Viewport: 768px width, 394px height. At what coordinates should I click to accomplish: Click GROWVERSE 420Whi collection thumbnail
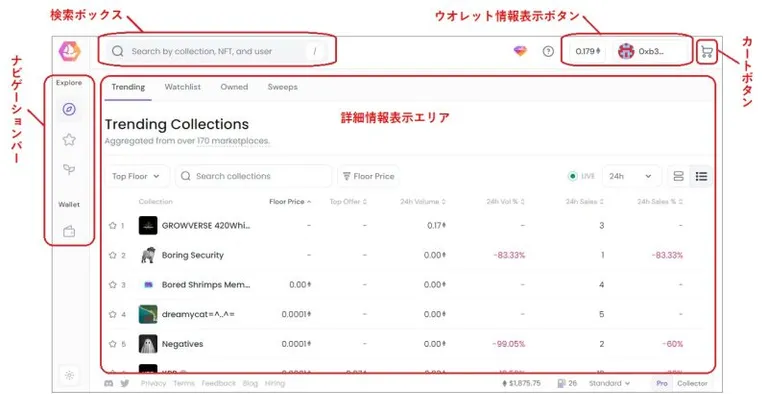148,225
